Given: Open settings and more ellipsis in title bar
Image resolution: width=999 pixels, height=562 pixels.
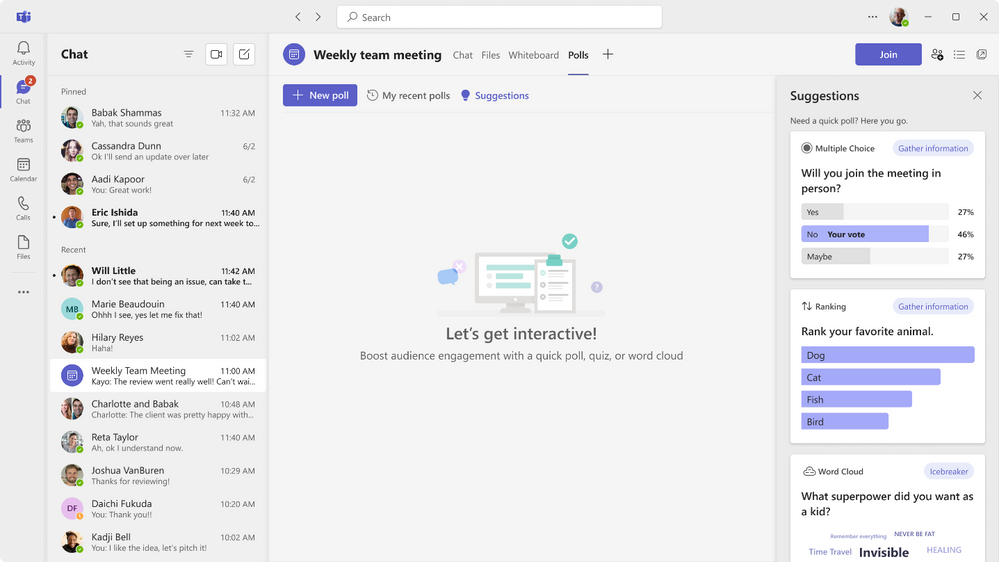Looking at the screenshot, I should (872, 17).
